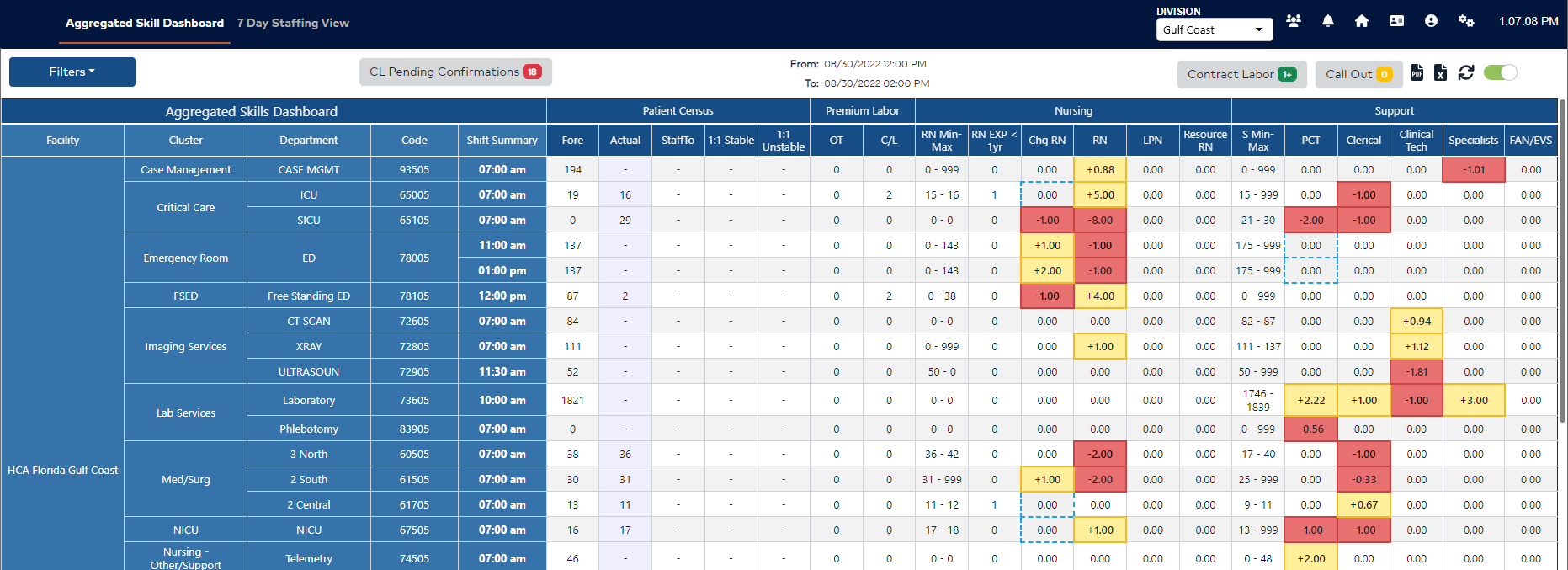Export dashboard as PDF

coord(1417,73)
